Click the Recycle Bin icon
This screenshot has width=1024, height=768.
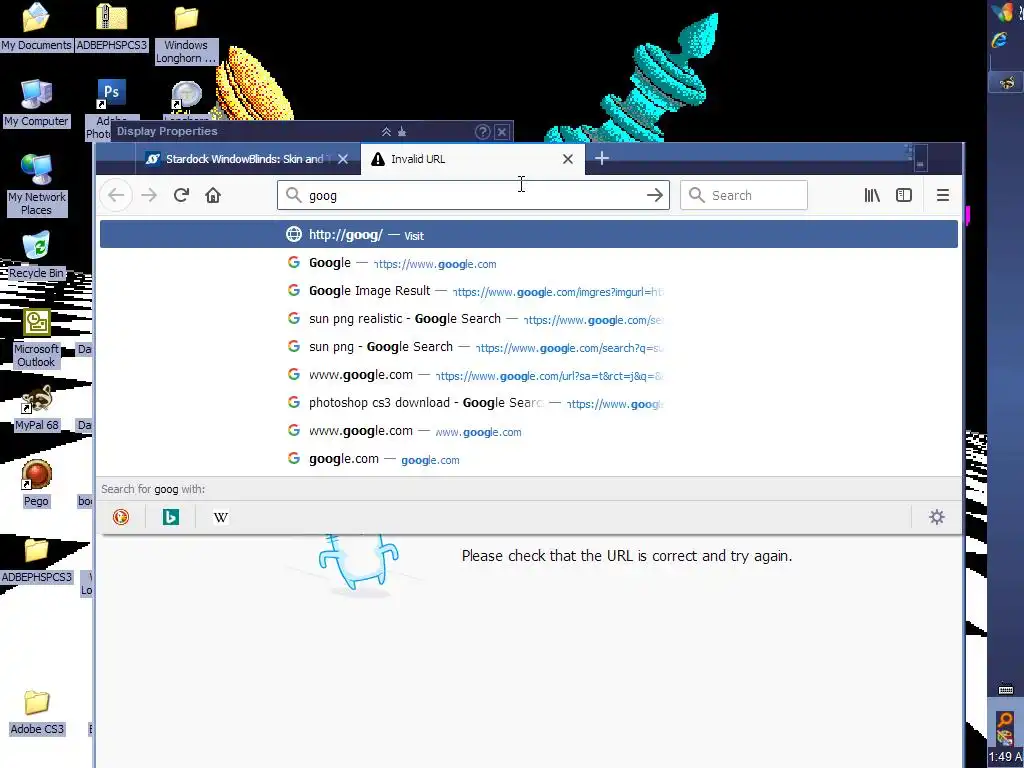(36, 255)
